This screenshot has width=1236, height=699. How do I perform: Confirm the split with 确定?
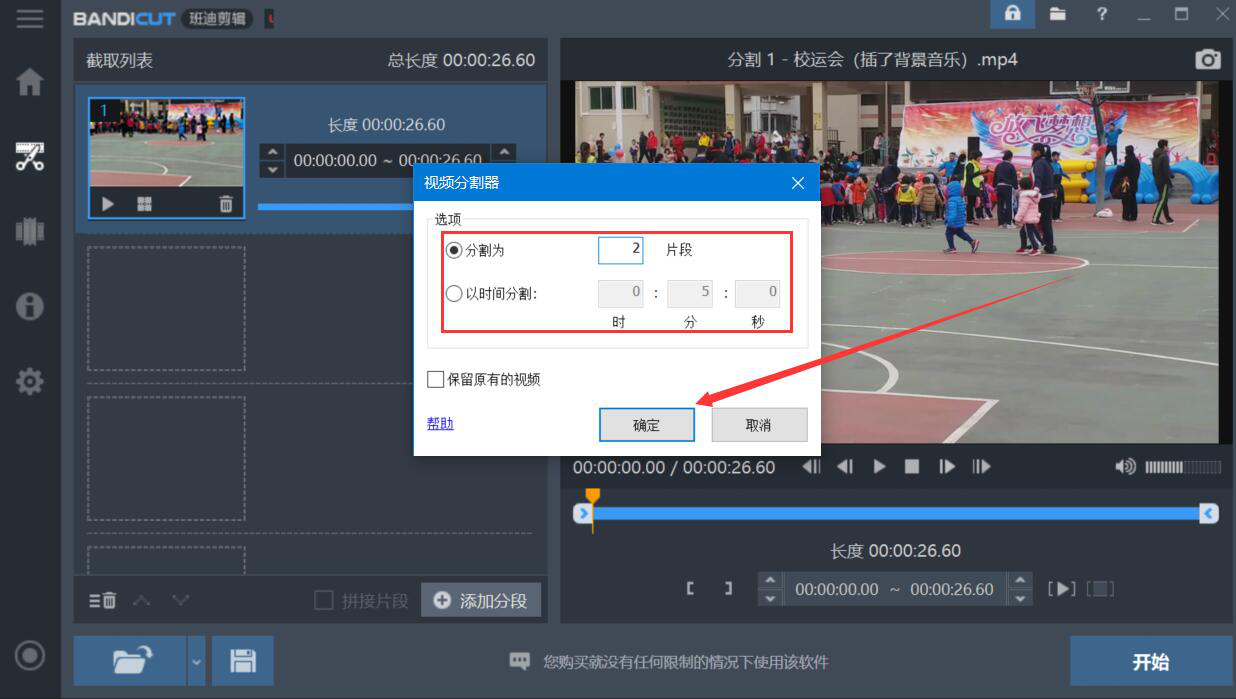click(x=647, y=425)
